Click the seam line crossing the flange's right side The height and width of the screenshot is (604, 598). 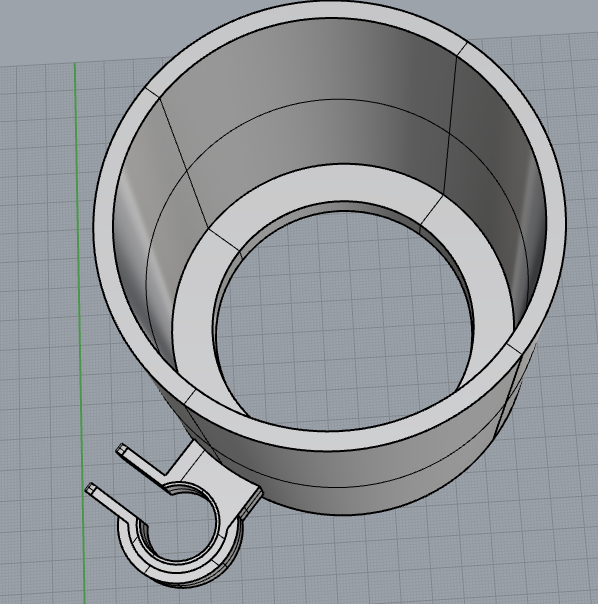pyautogui.click(x=431, y=210)
